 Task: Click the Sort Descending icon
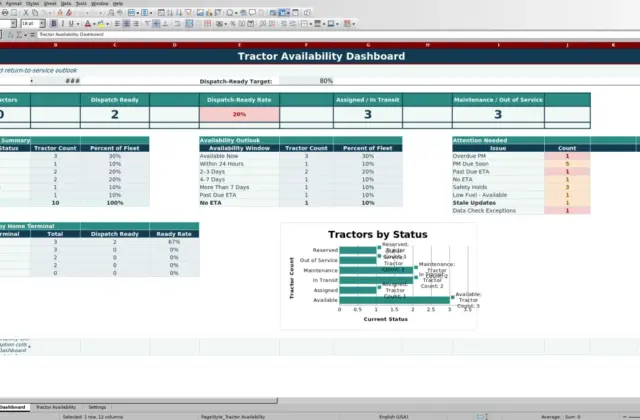tap(179, 13)
